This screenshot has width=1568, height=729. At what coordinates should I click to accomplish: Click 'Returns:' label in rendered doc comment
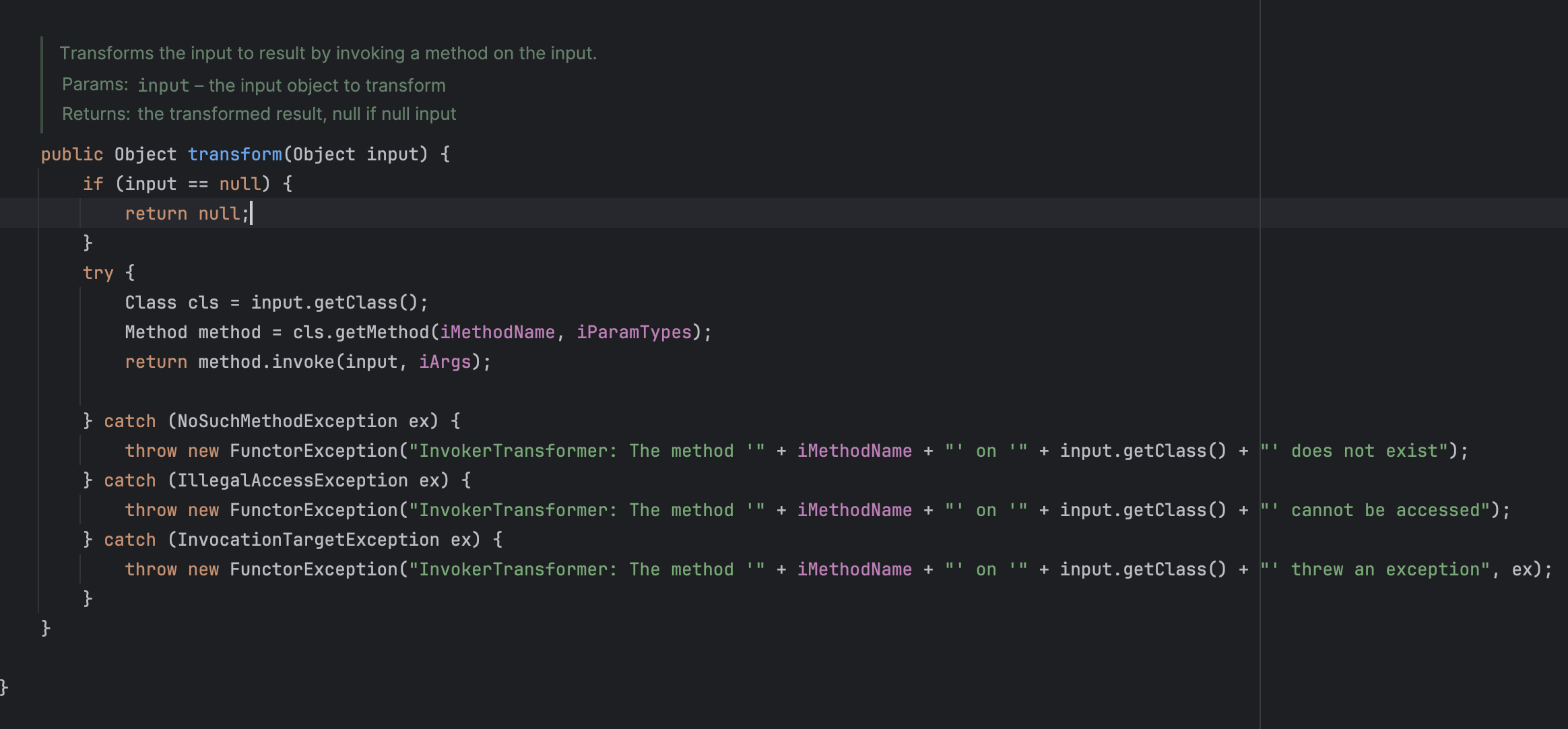click(96, 114)
